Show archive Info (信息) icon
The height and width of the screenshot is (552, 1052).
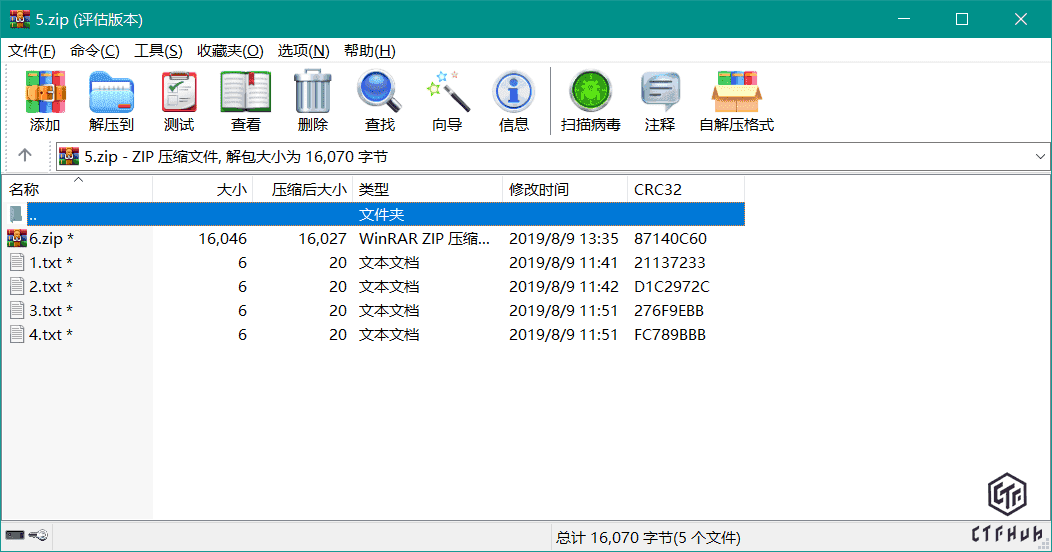click(513, 101)
